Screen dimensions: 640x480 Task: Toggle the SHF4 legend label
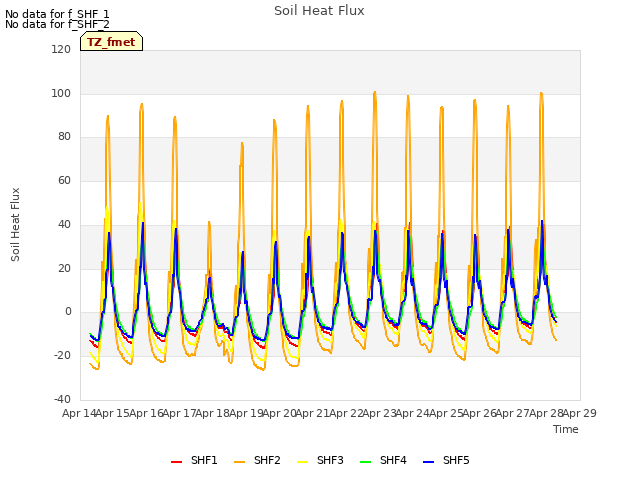[x=393, y=460]
